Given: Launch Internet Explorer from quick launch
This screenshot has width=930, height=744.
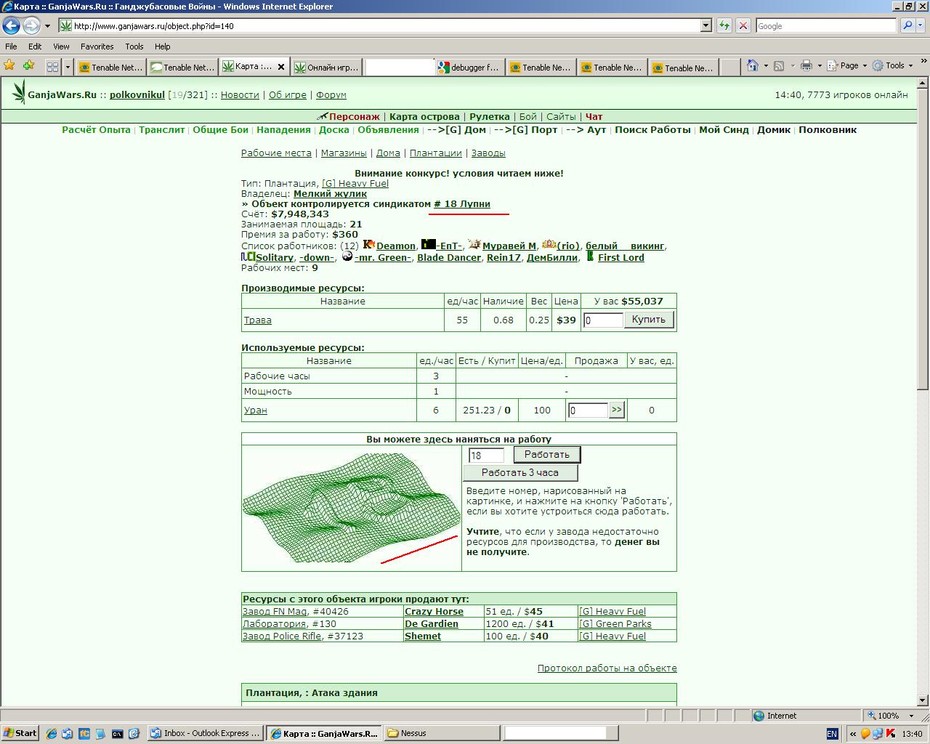Looking at the screenshot, I should tap(52, 733).
